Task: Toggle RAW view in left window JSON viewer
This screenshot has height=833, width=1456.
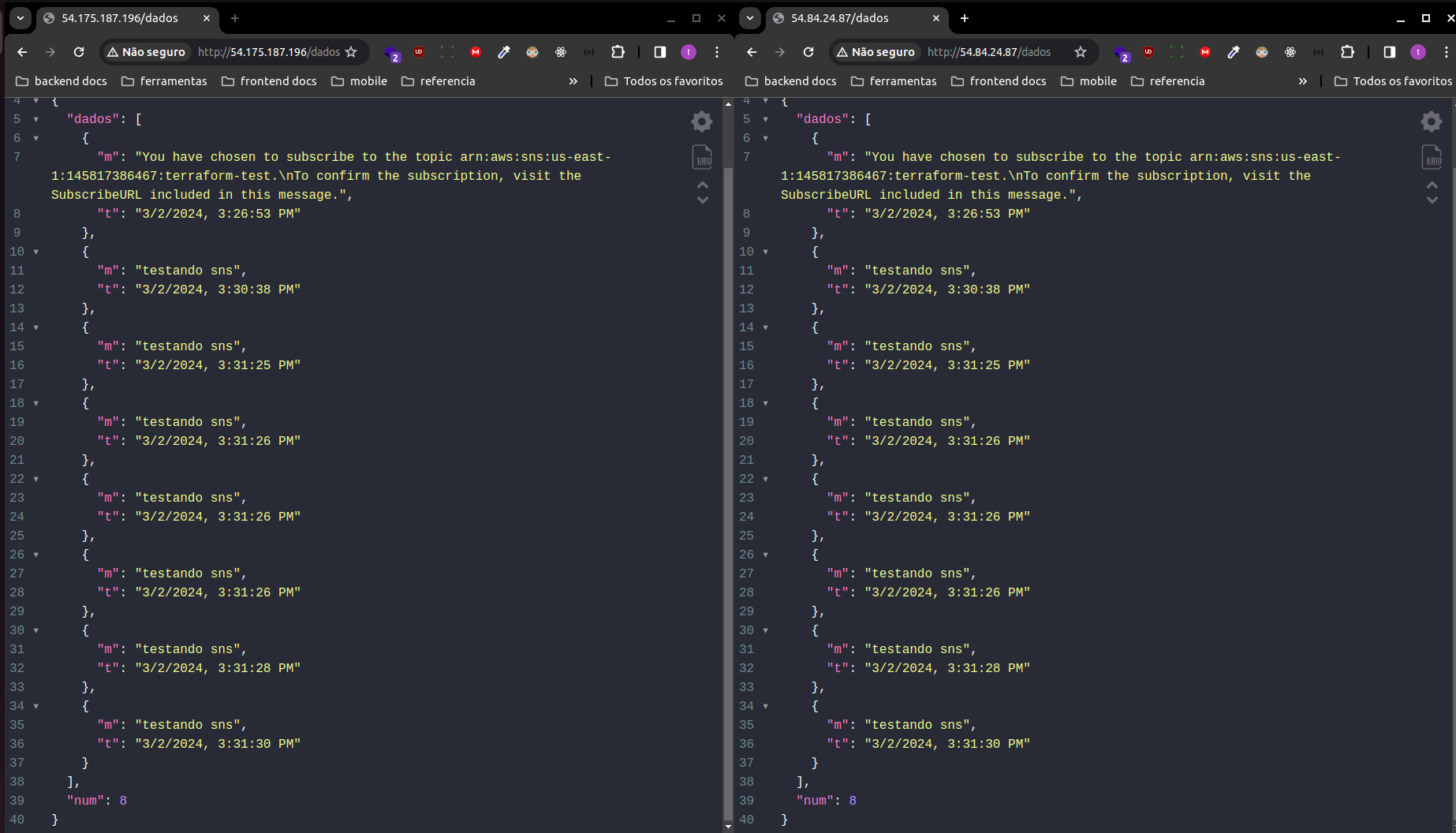Action: (702, 157)
